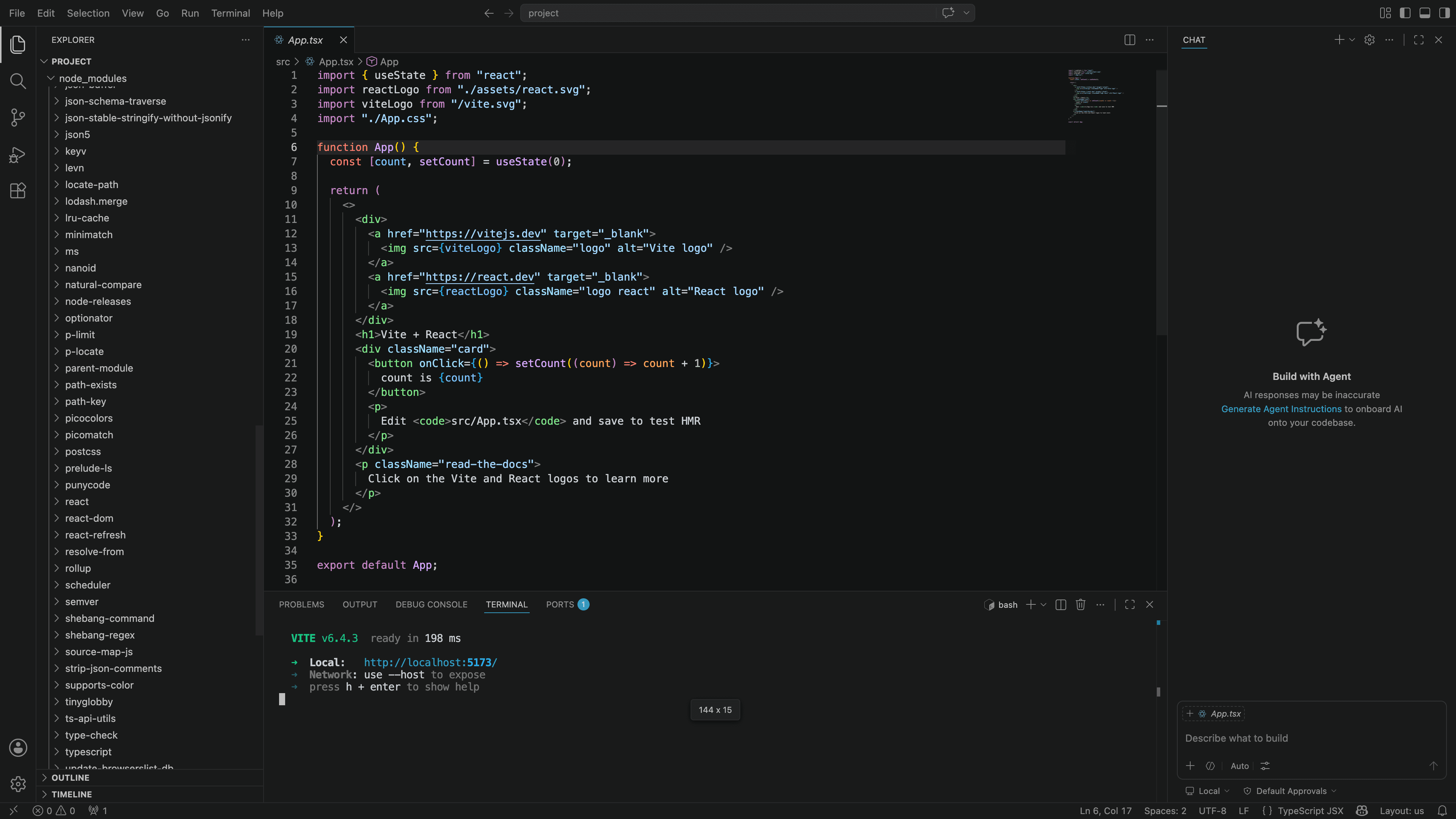Open the Search view in activity bar
Screen dimensions: 1456x819
pos(18,82)
